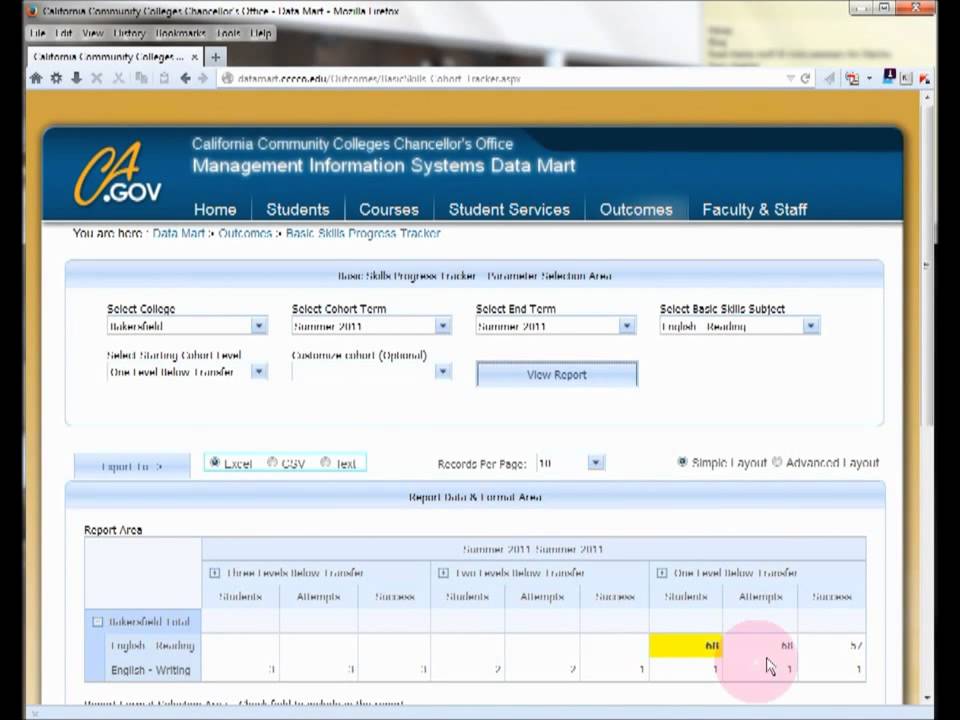Click the yellow highlighted Students cell
Screen dimensions: 960x720
[x=686, y=645]
